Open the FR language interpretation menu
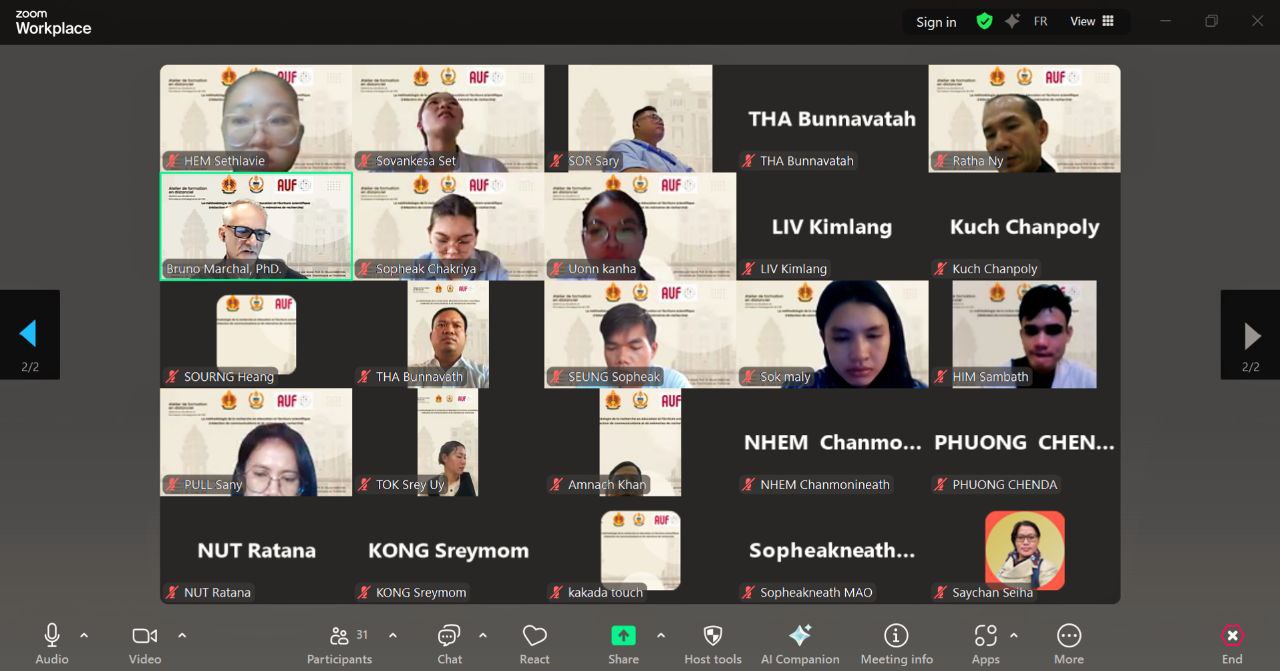 1040,21
